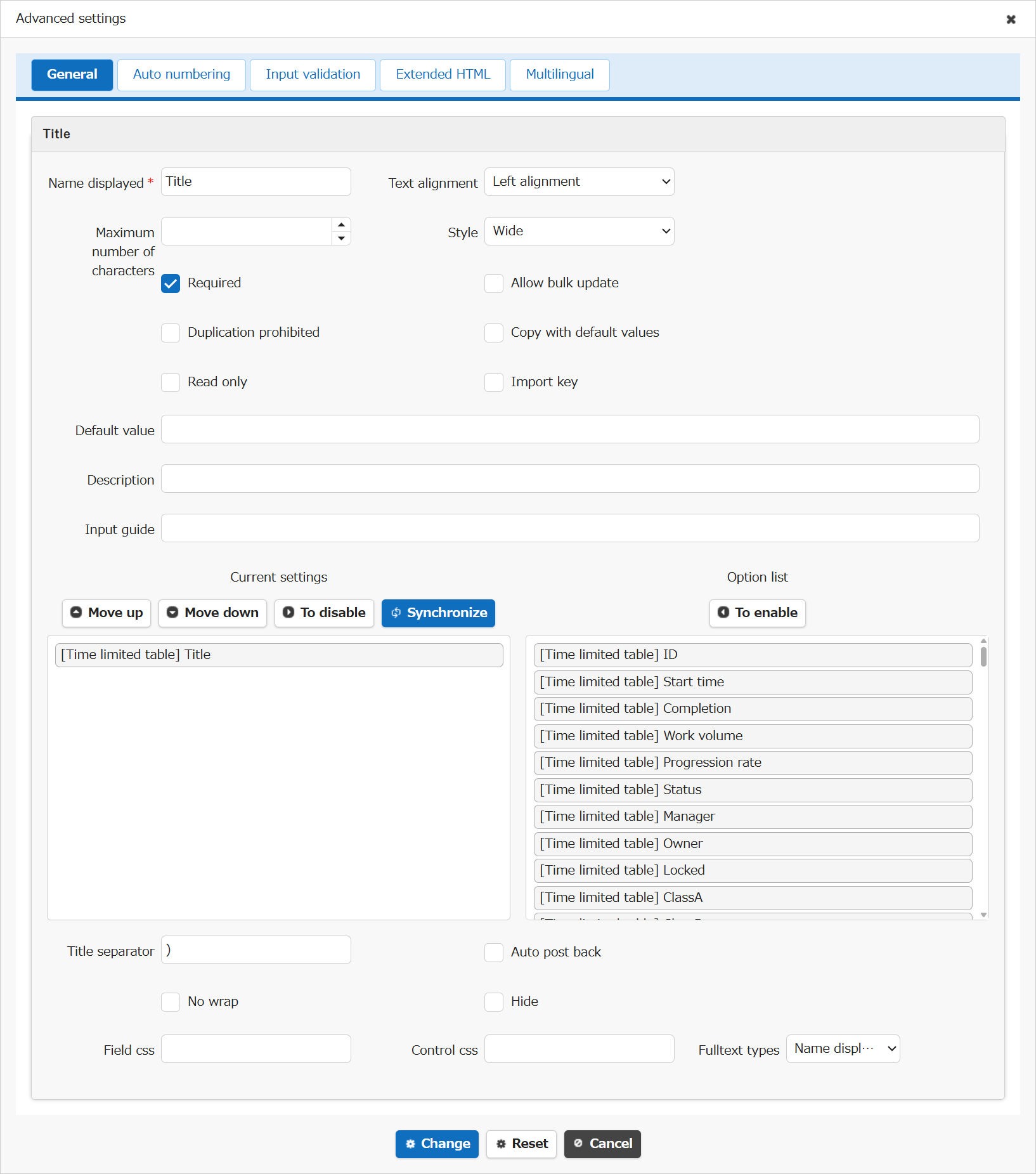Viewport: 1036px width, 1174px height.
Task: Enable Duplication prohibited
Action: click(x=171, y=333)
